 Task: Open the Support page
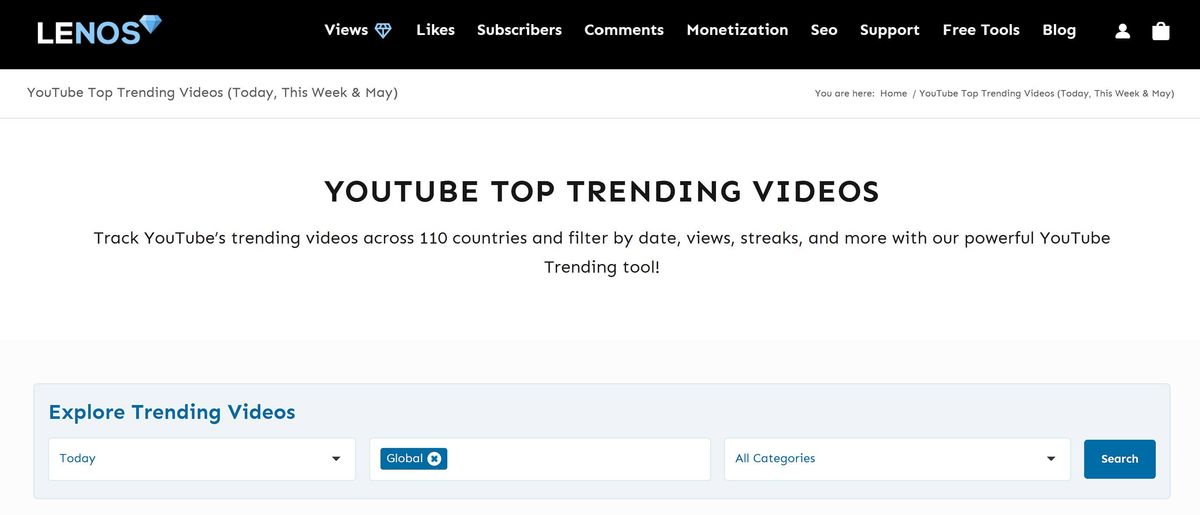[890, 30]
